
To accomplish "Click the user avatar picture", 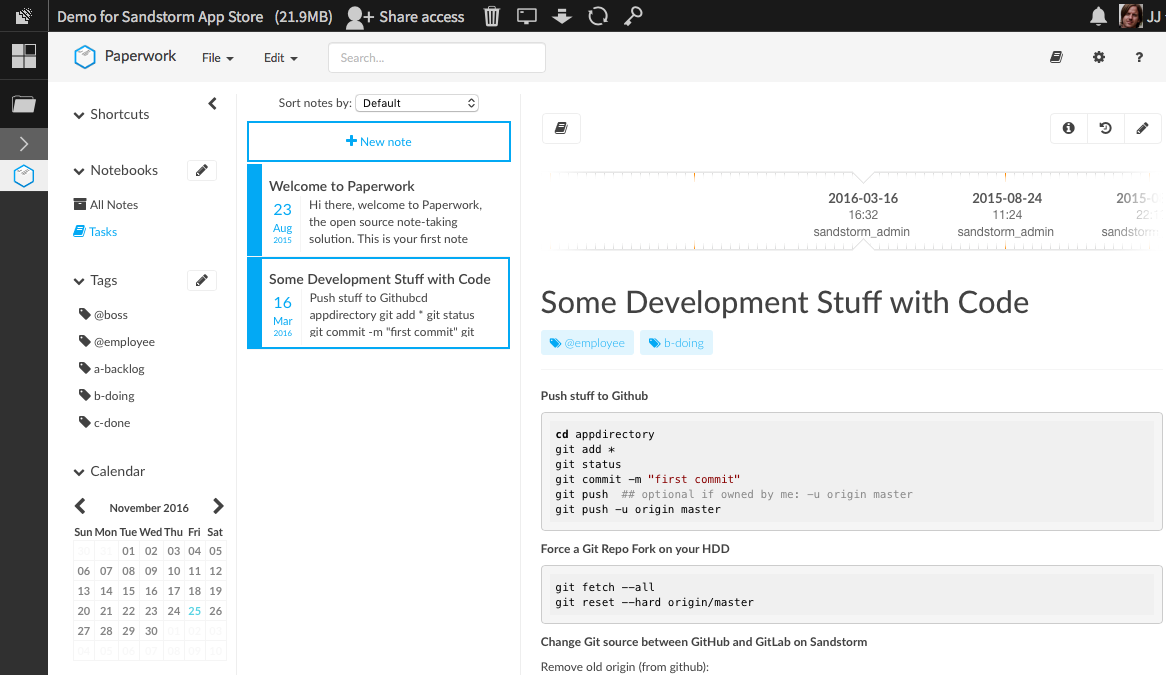I will click(x=1130, y=16).
